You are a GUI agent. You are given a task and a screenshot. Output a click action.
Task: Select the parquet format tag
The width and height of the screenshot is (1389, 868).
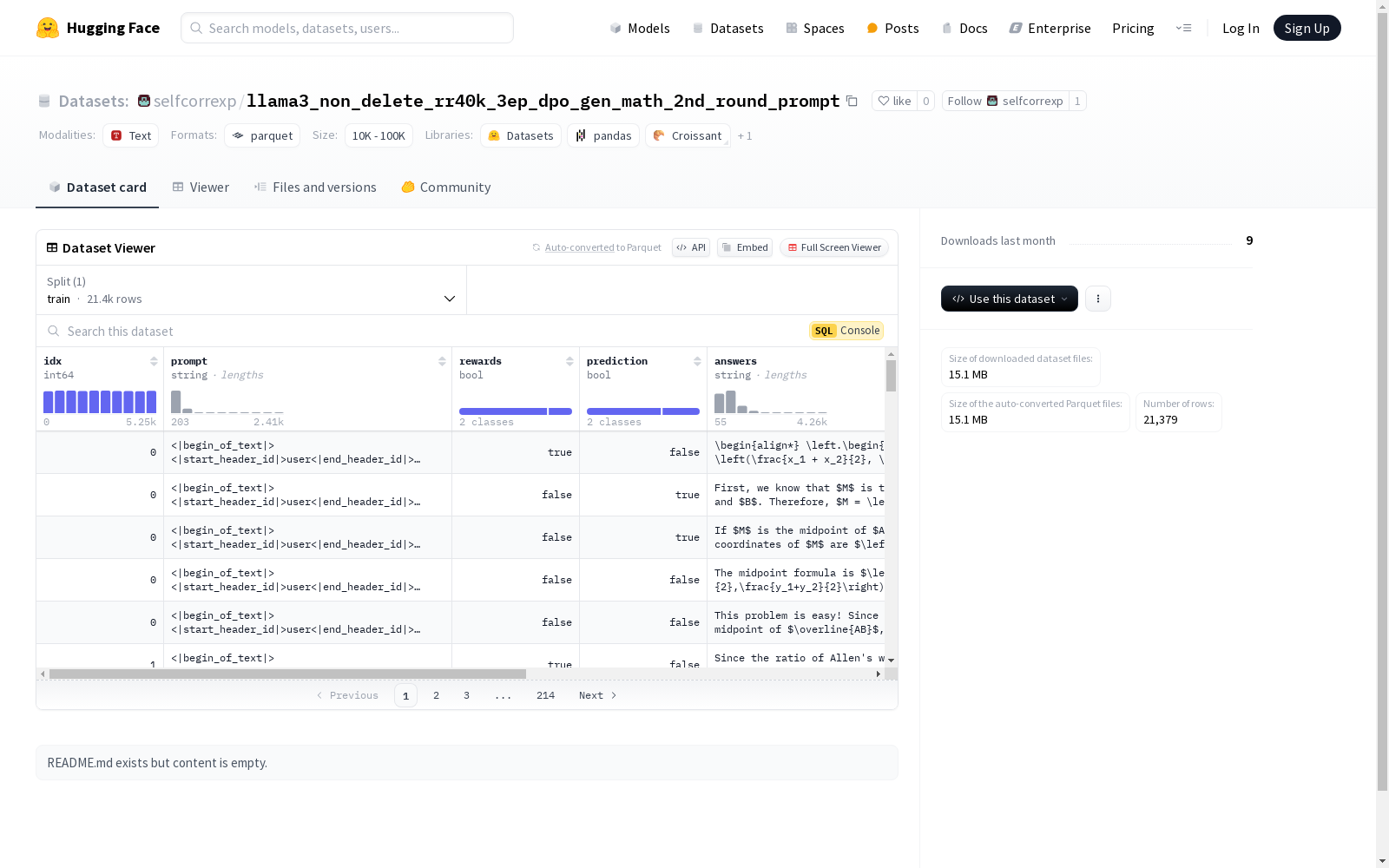262,135
